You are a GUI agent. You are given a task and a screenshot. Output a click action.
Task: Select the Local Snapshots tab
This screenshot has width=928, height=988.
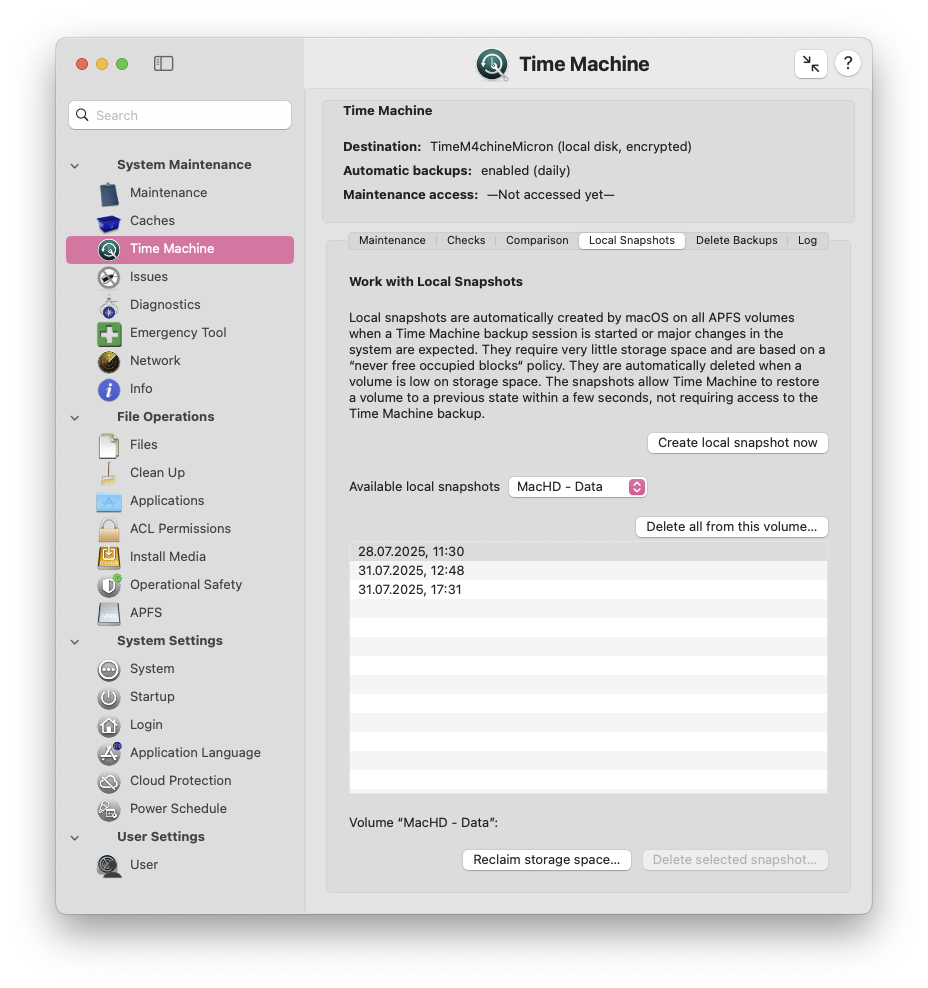(632, 241)
